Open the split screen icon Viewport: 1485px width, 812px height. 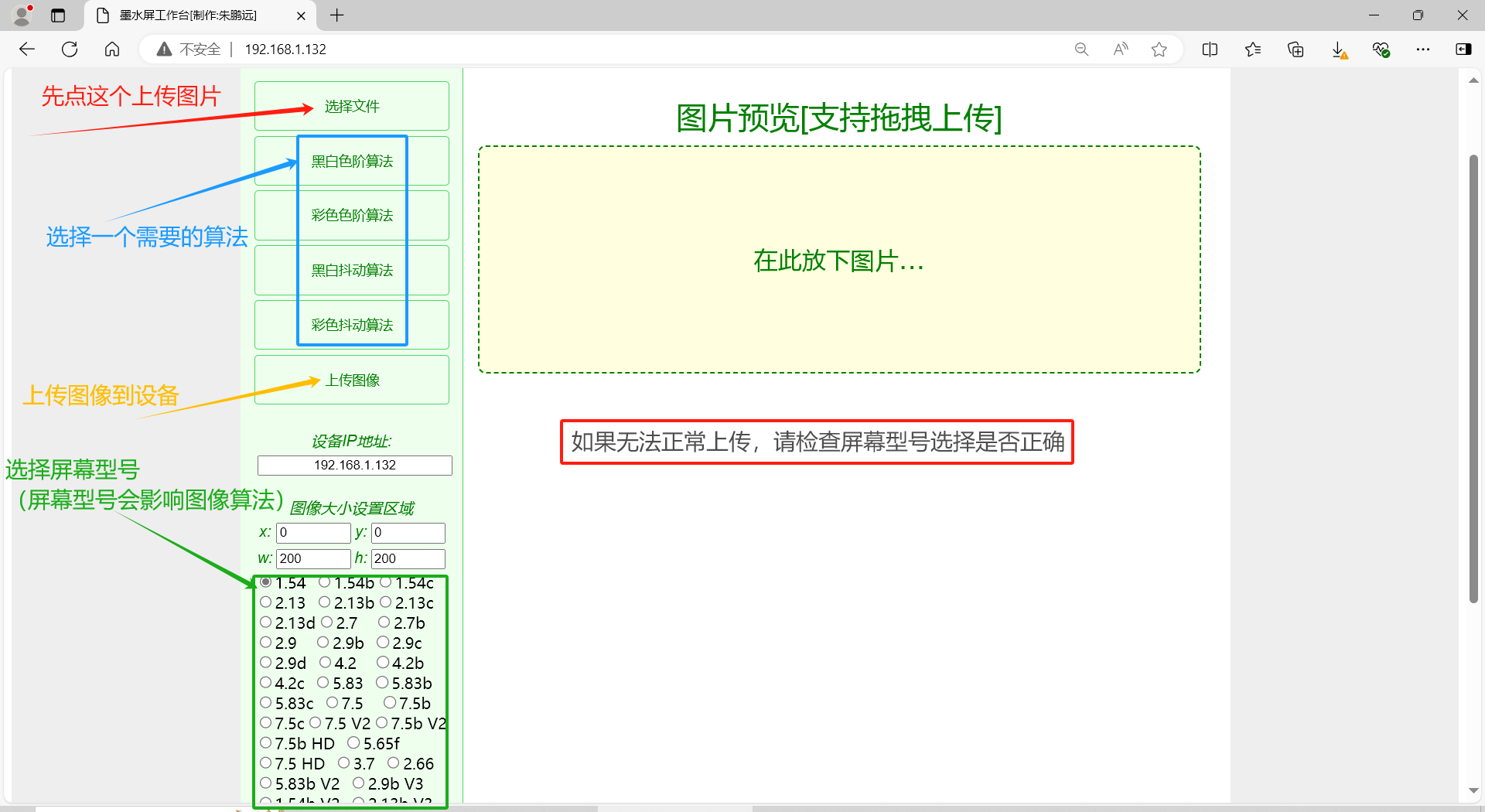pos(1210,49)
